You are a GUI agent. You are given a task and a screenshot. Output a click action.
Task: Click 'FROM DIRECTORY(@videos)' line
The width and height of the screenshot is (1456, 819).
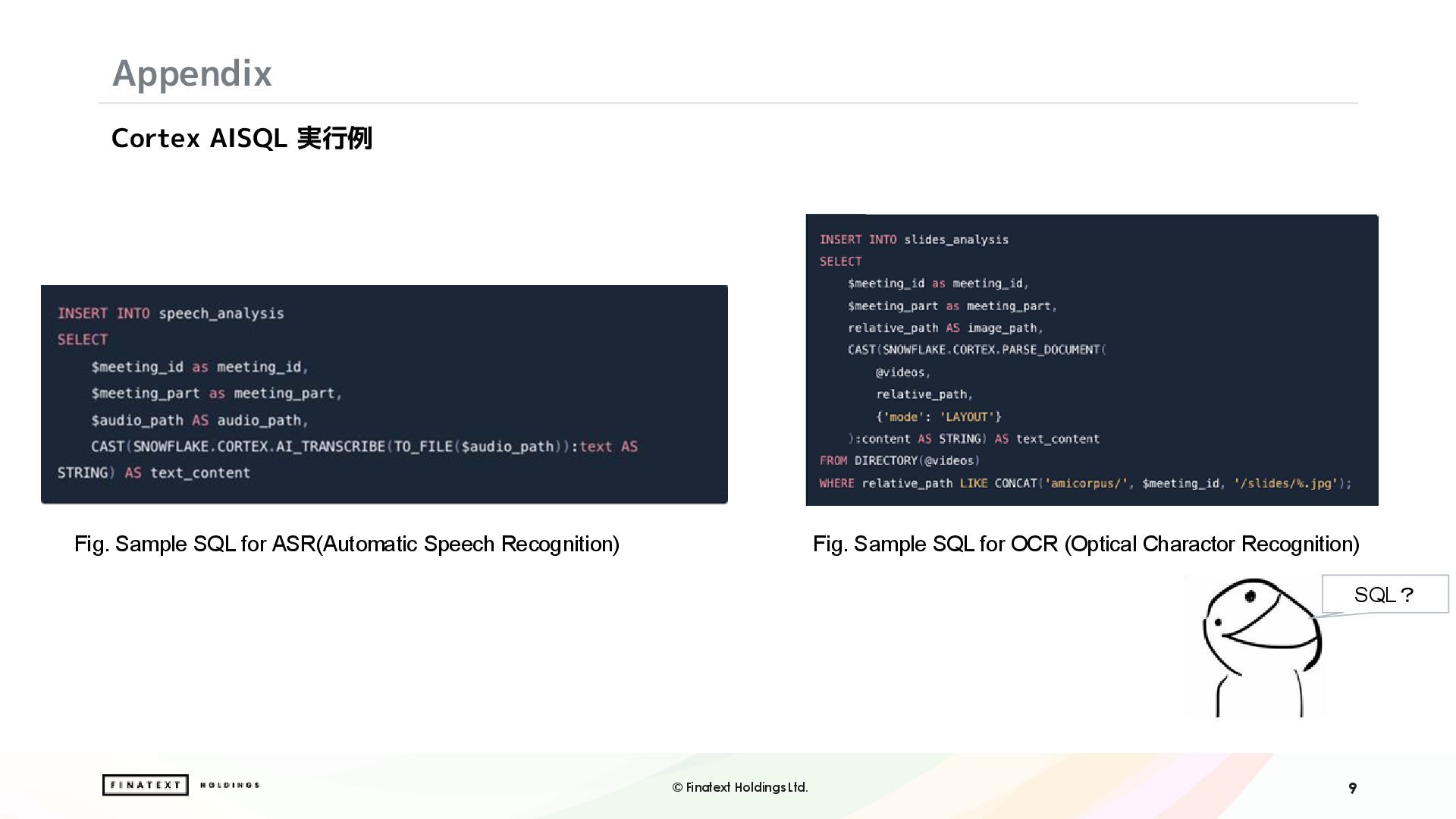point(899,461)
